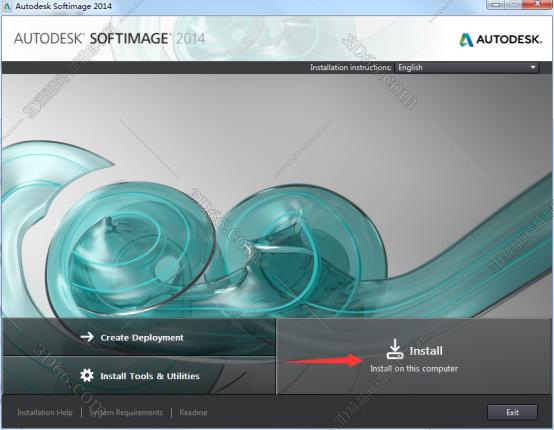Screen dimensions: 554x430
Task: Close the Autodesk Softimage 2014 window
Action: pyautogui.click(x=537, y=4)
